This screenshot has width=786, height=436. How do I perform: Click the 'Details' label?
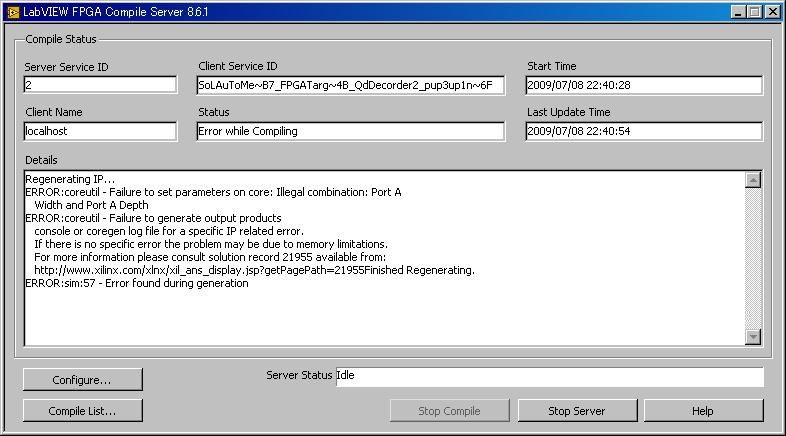pyautogui.click(x=41, y=160)
